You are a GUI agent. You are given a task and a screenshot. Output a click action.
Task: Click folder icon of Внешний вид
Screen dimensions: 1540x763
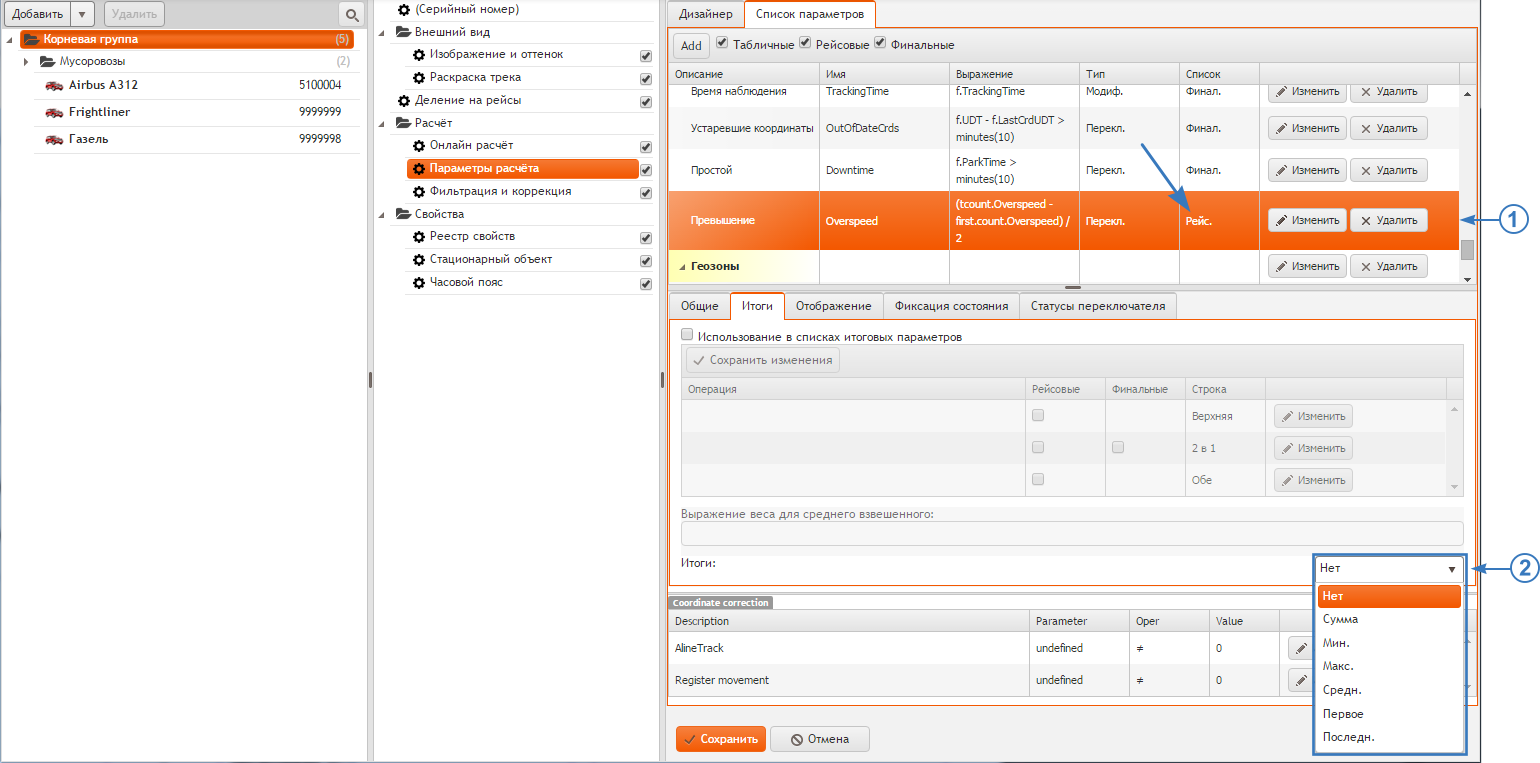(x=403, y=32)
